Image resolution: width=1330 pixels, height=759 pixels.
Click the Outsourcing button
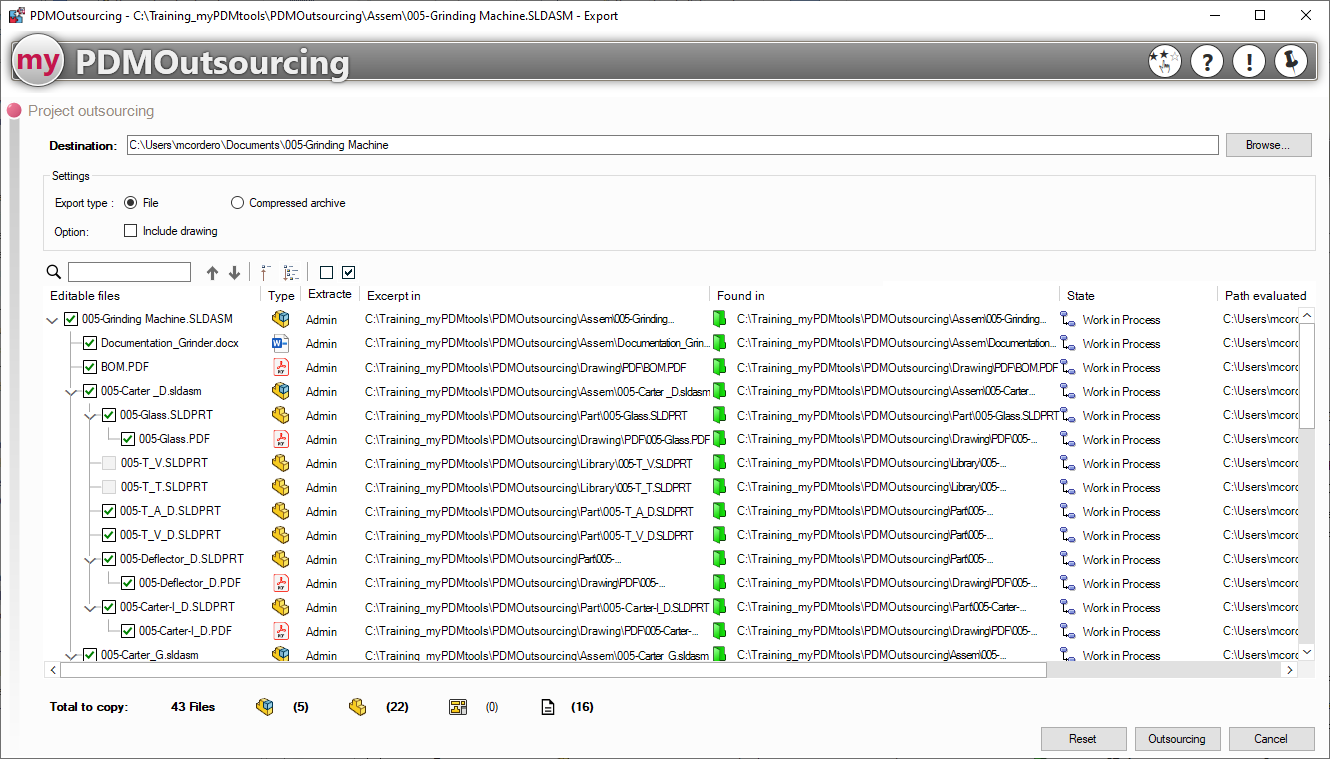click(1176, 739)
